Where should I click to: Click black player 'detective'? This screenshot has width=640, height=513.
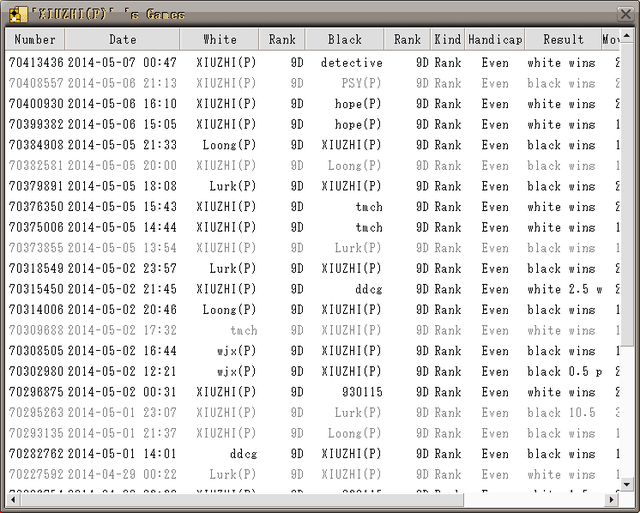[x=351, y=62]
